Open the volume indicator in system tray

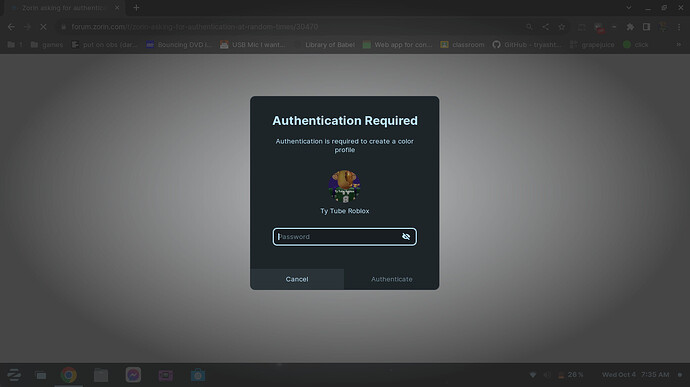coord(547,375)
